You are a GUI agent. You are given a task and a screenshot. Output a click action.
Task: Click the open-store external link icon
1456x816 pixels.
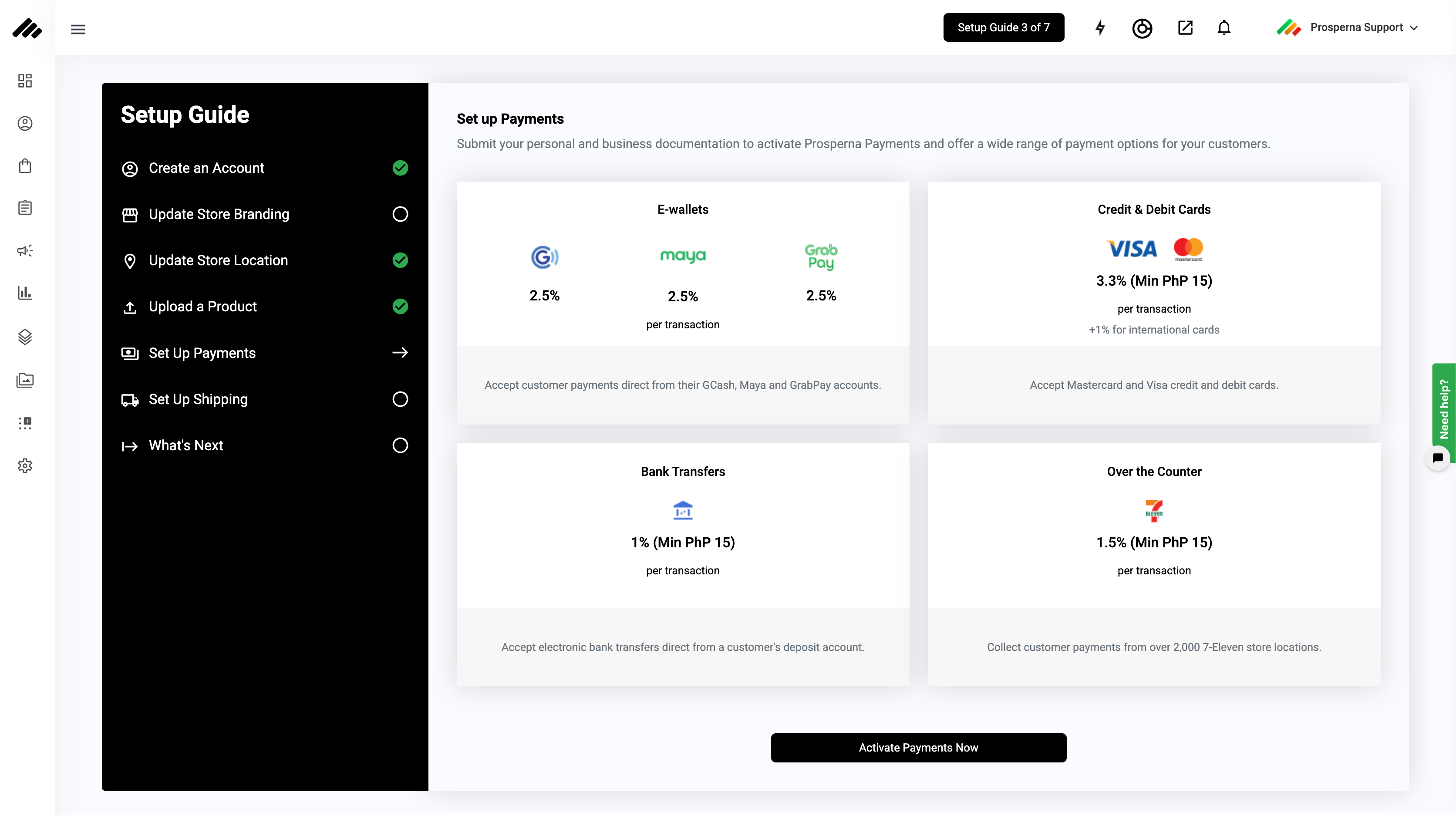pos(1185,28)
